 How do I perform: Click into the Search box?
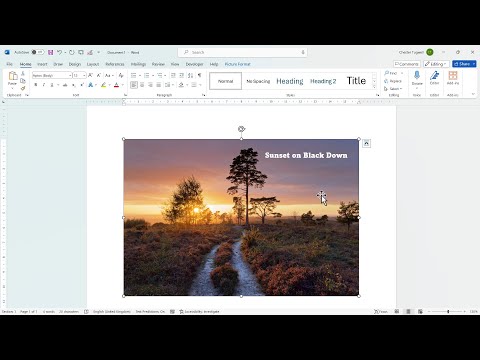pos(242,52)
